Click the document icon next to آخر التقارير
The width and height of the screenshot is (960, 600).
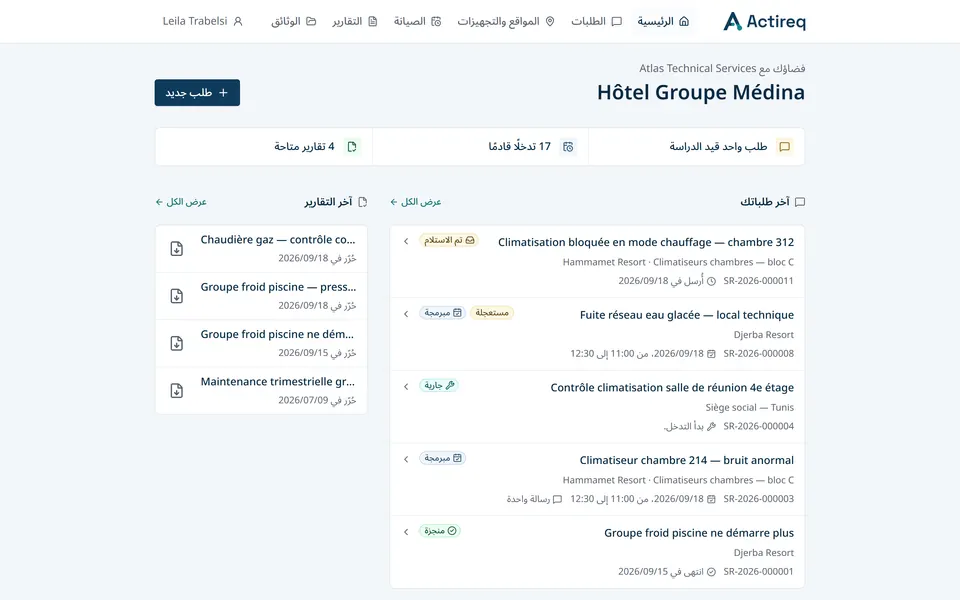[x=362, y=202]
